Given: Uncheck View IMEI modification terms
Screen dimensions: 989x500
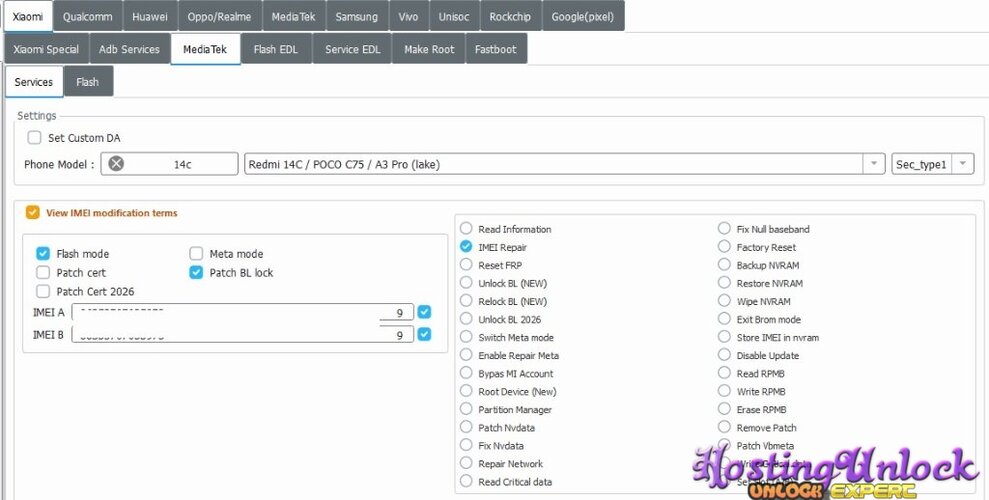Looking at the screenshot, I should (32, 212).
